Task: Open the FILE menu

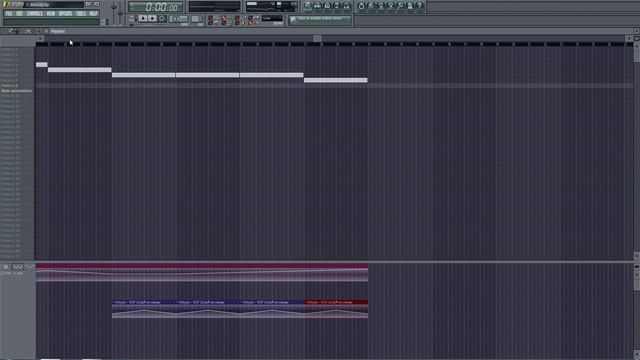Action: coord(9,13)
